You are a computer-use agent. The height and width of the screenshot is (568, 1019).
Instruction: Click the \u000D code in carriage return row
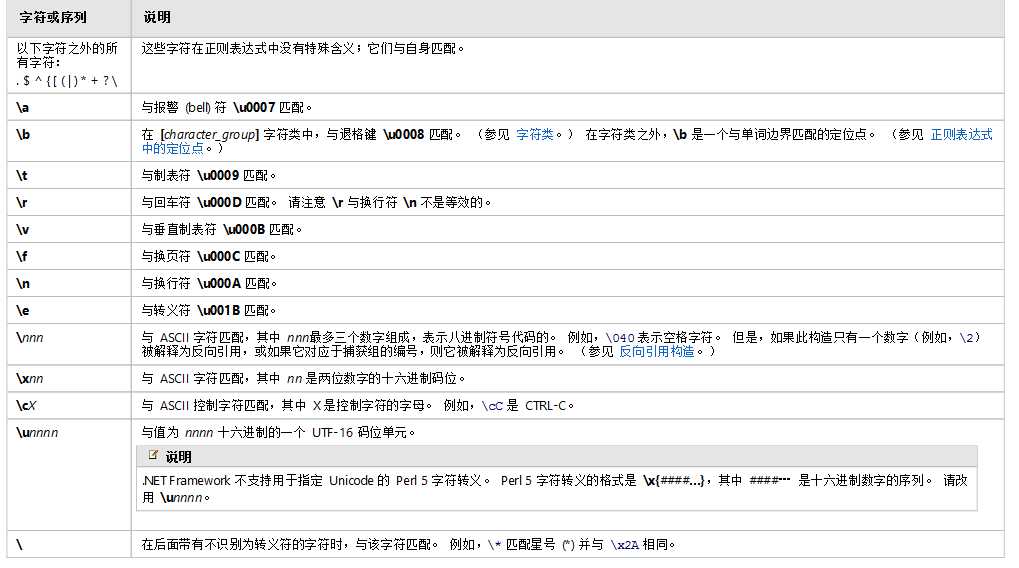point(219,203)
